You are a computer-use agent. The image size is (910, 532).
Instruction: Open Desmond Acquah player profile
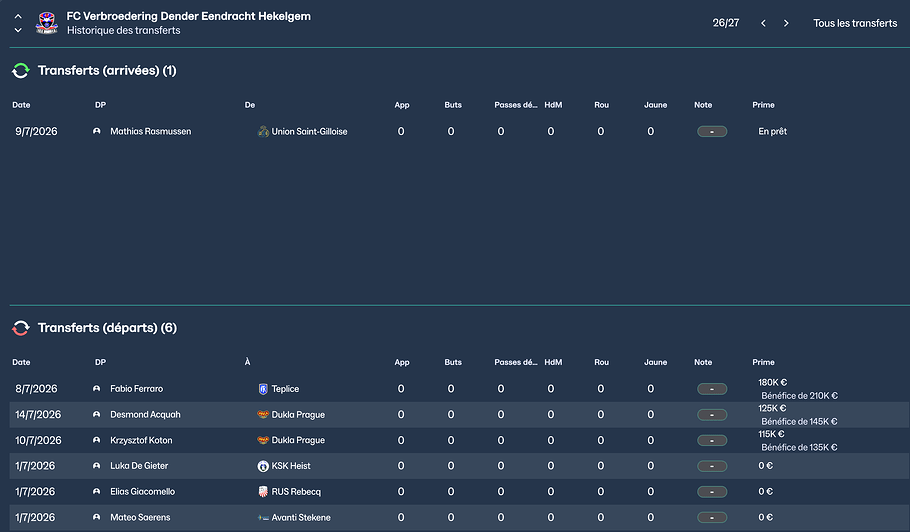pos(145,415)
